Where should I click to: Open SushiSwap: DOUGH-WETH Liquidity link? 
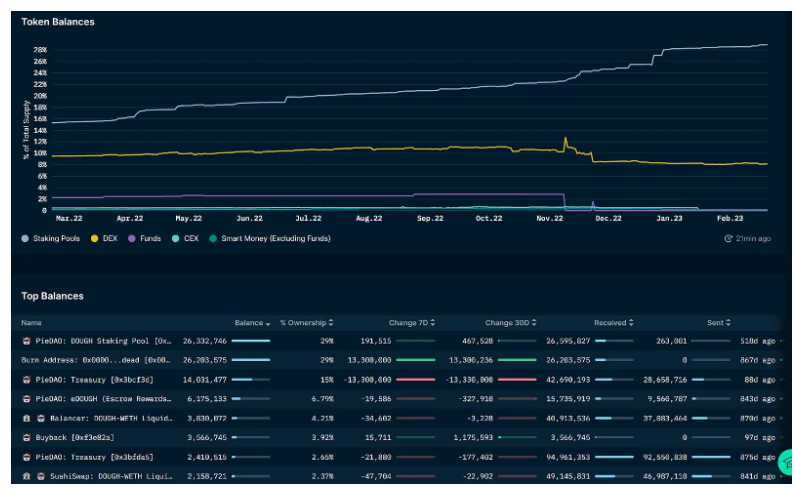point(111,477)
